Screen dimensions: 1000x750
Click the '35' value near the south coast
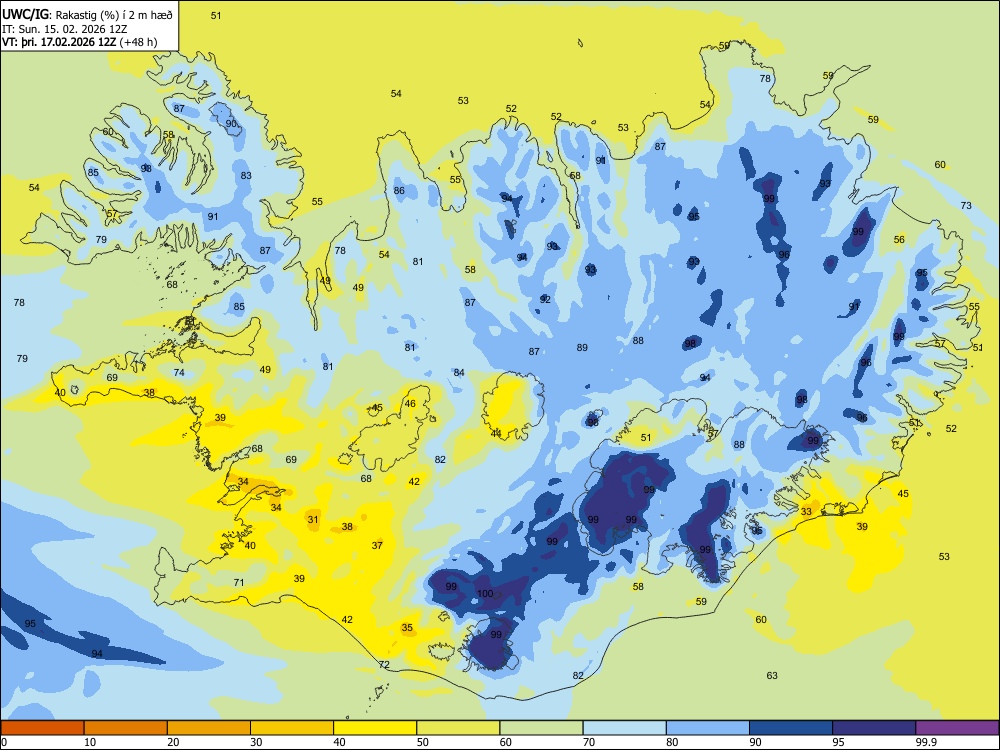pyautogui.click(x=407, y=628)
